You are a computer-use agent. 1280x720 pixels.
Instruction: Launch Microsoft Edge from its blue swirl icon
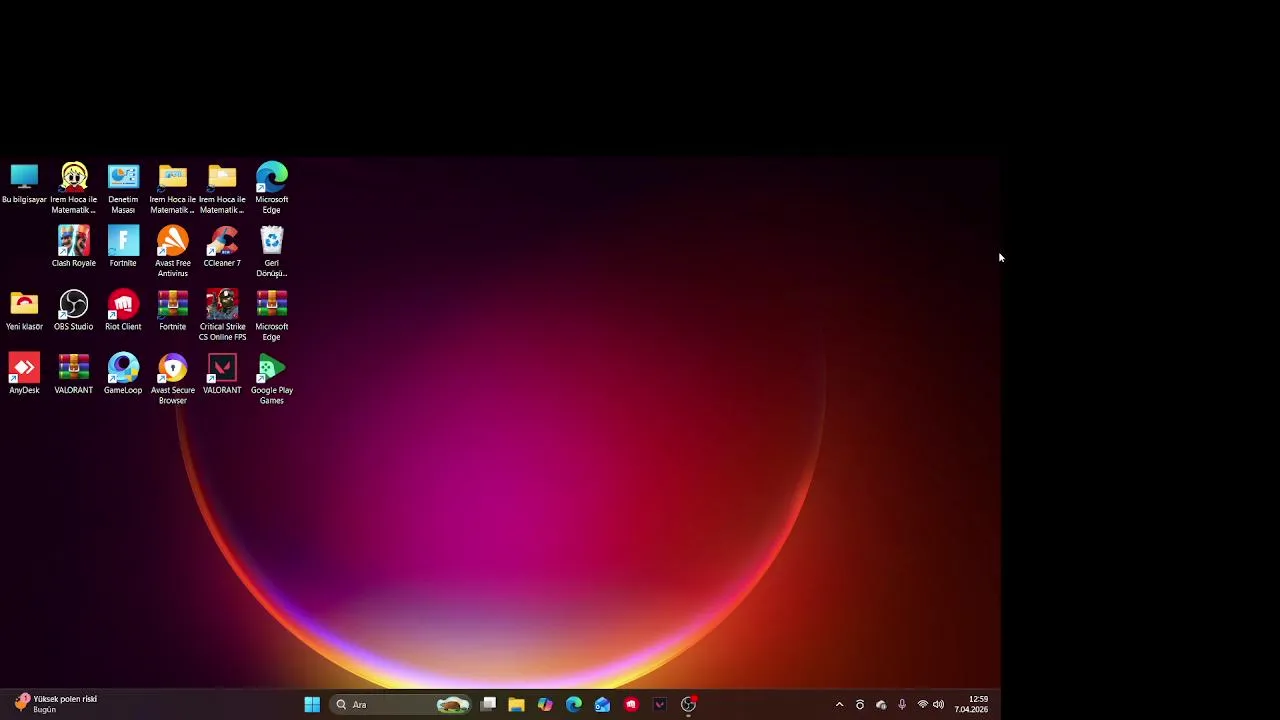coord(271,188)
